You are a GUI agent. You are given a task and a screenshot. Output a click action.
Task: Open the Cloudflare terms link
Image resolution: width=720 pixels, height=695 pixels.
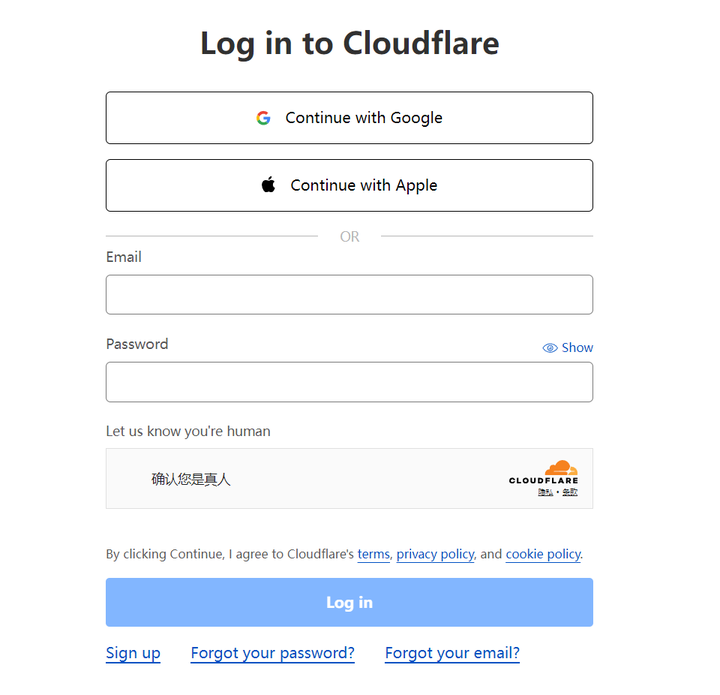coord(373,554)
